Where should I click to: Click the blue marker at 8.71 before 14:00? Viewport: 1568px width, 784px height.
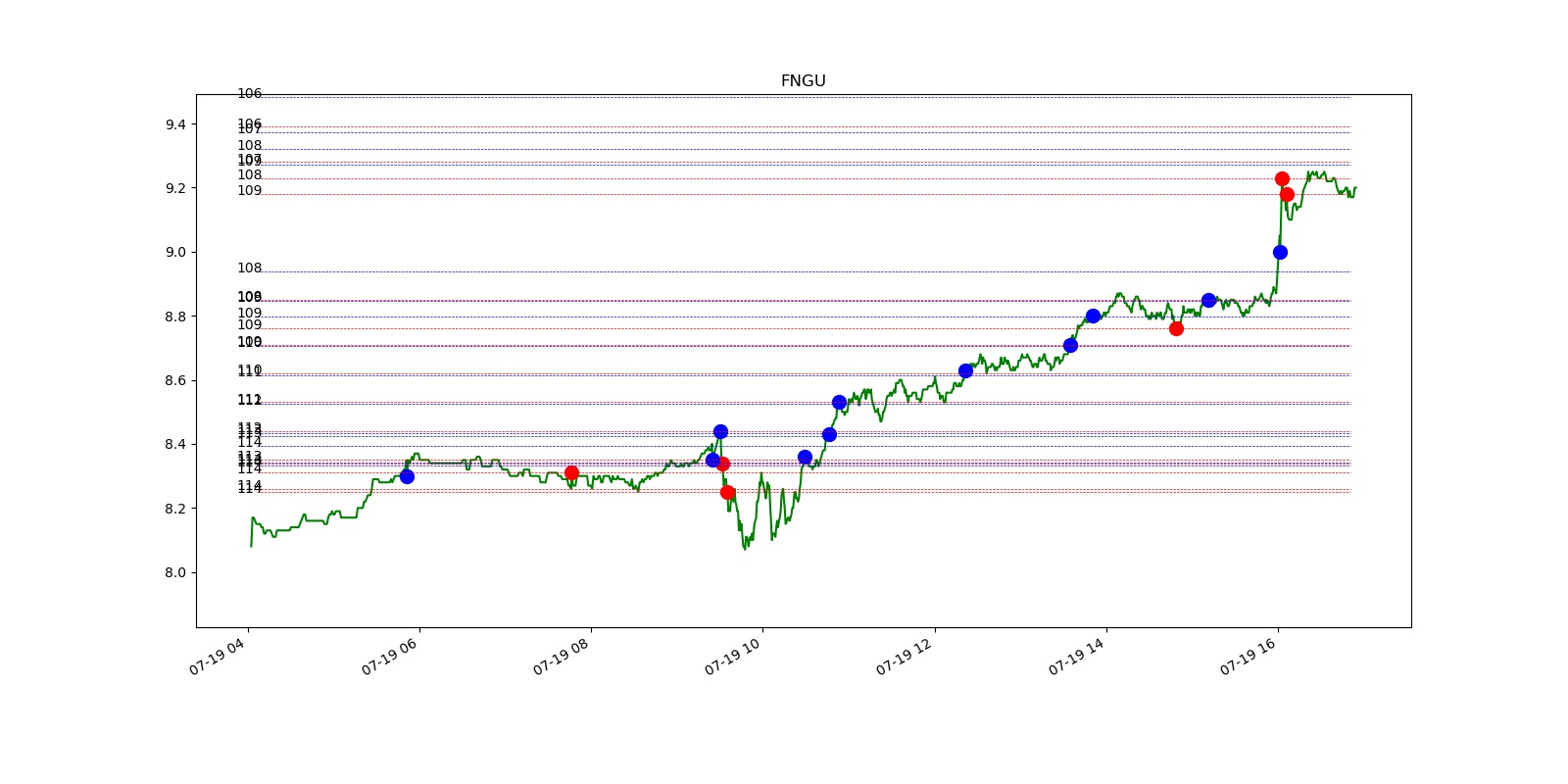point(1070,345)
